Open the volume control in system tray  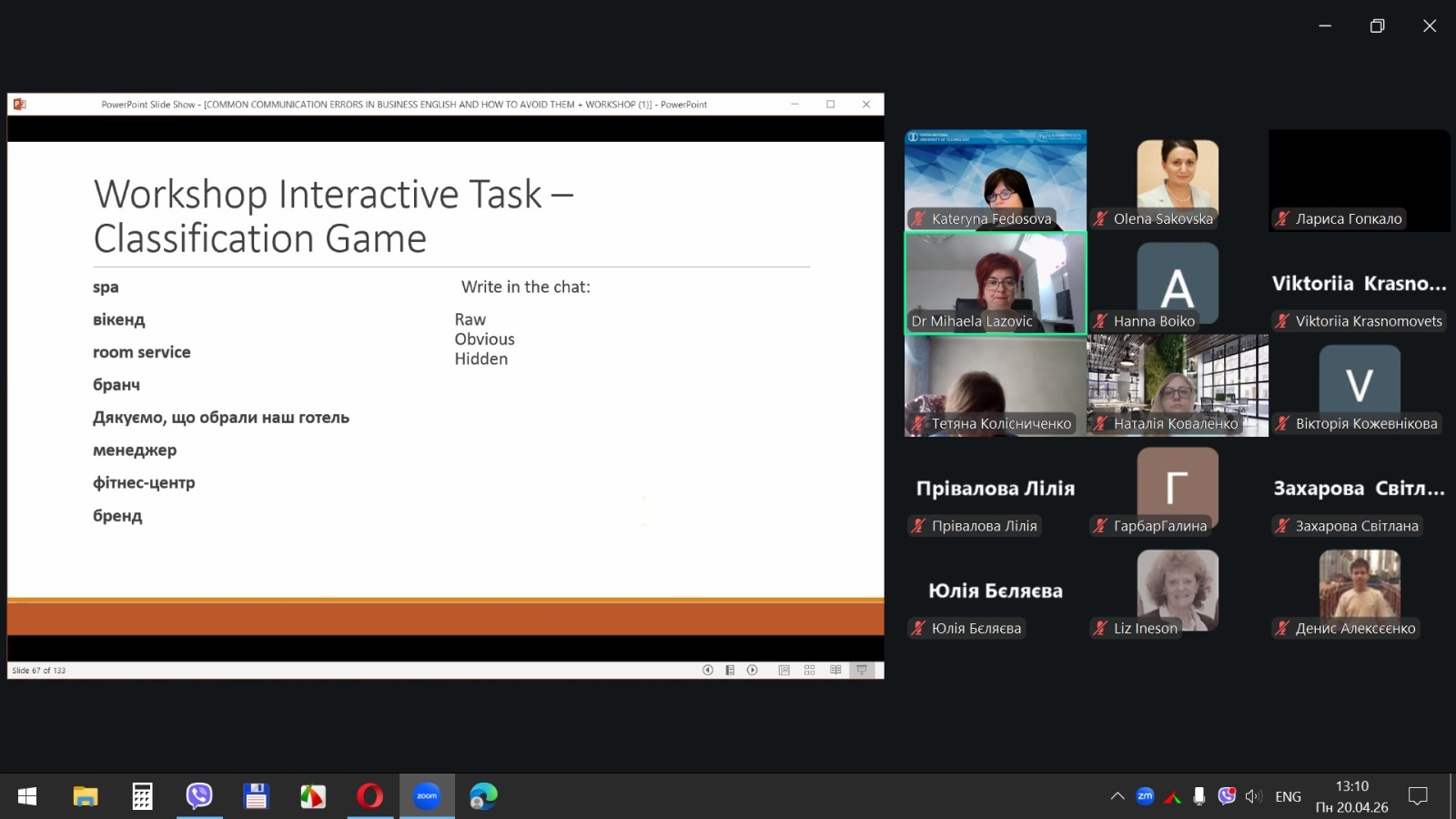pyautogui.click(x=1253, y=796)
